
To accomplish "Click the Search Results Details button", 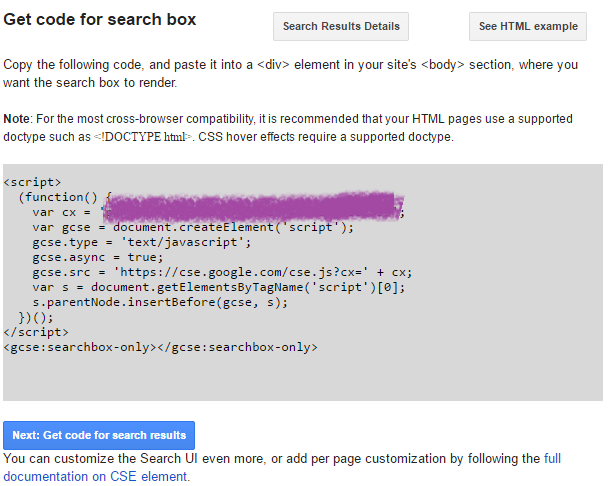I will [x=341, y=27].
